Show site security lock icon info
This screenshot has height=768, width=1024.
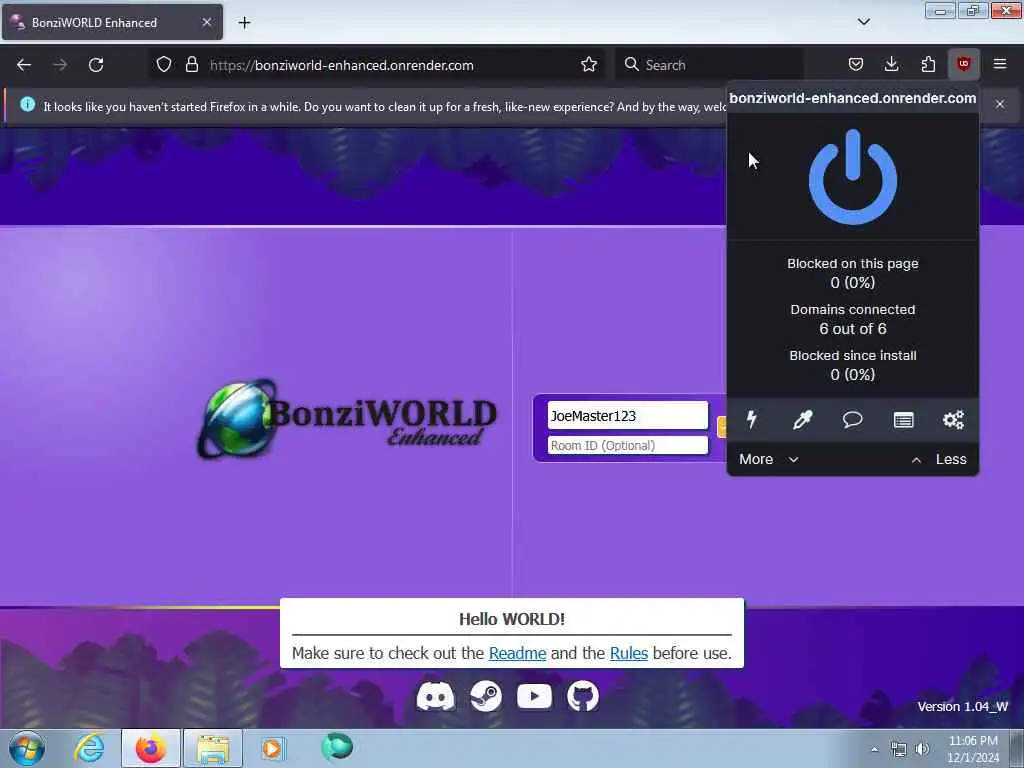point(191,64)
